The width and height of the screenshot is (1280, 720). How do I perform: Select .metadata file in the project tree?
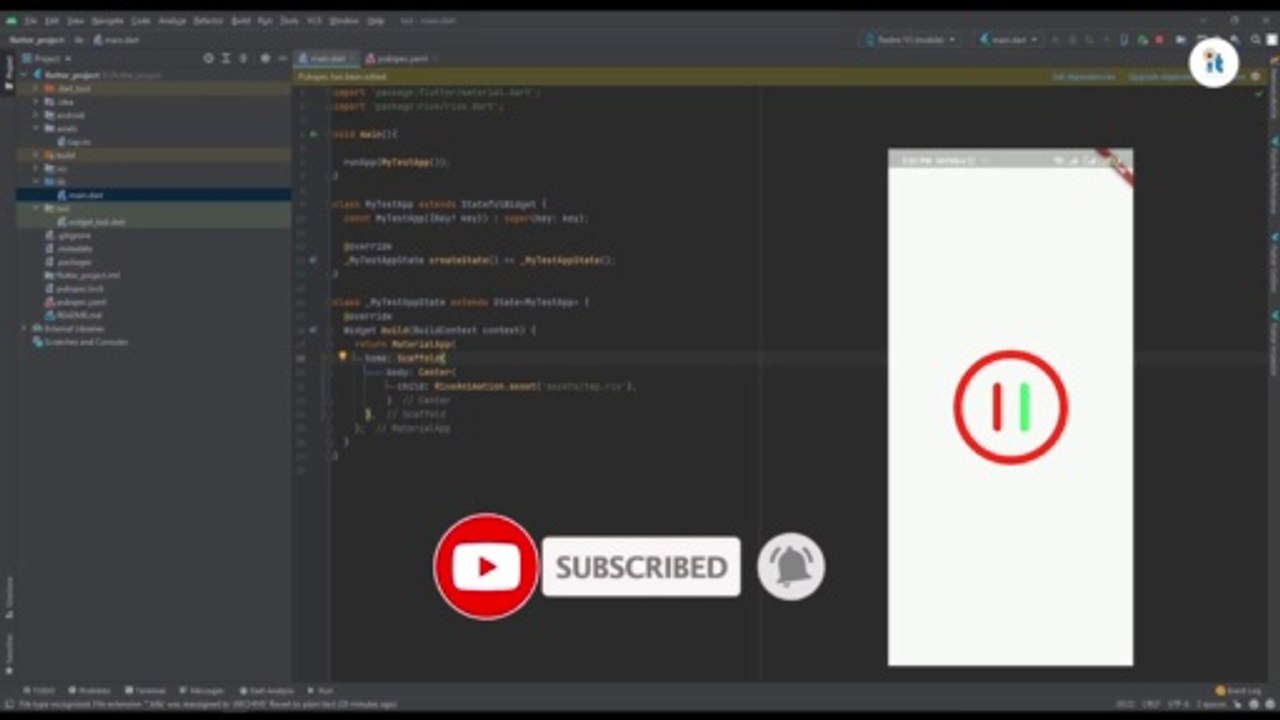coord(68,248)
